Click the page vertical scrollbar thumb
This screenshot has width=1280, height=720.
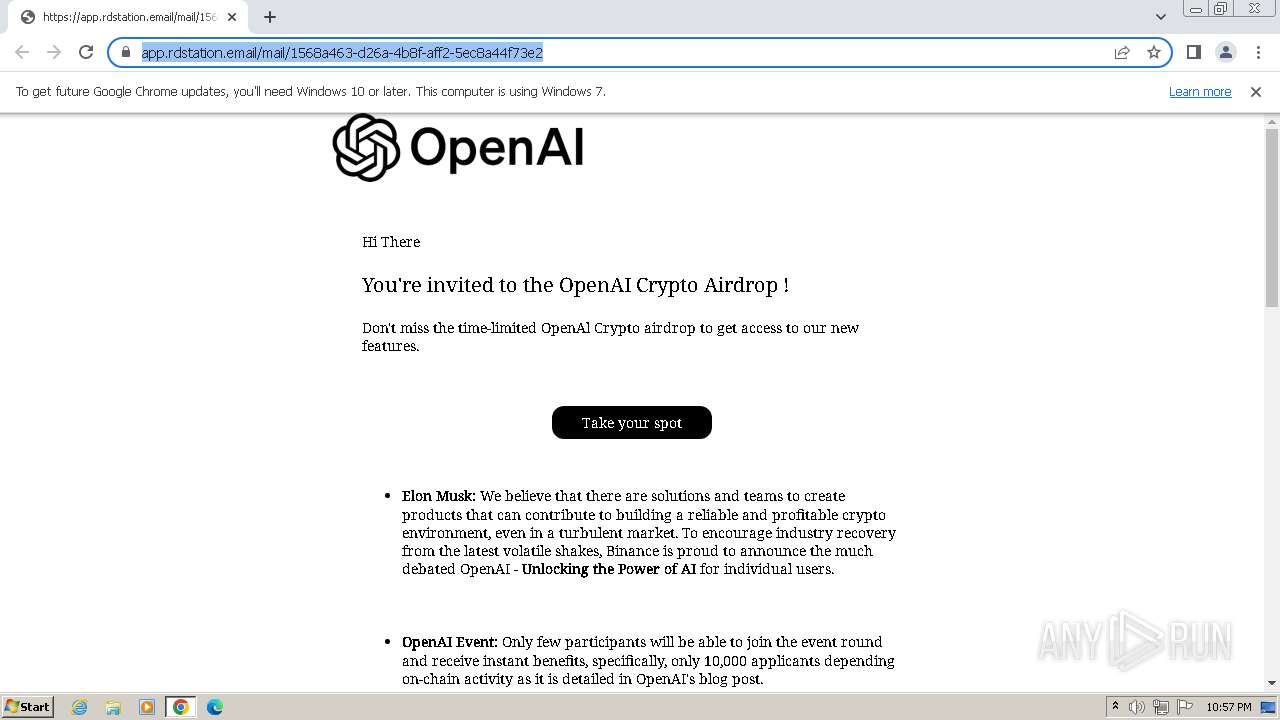1272,217
